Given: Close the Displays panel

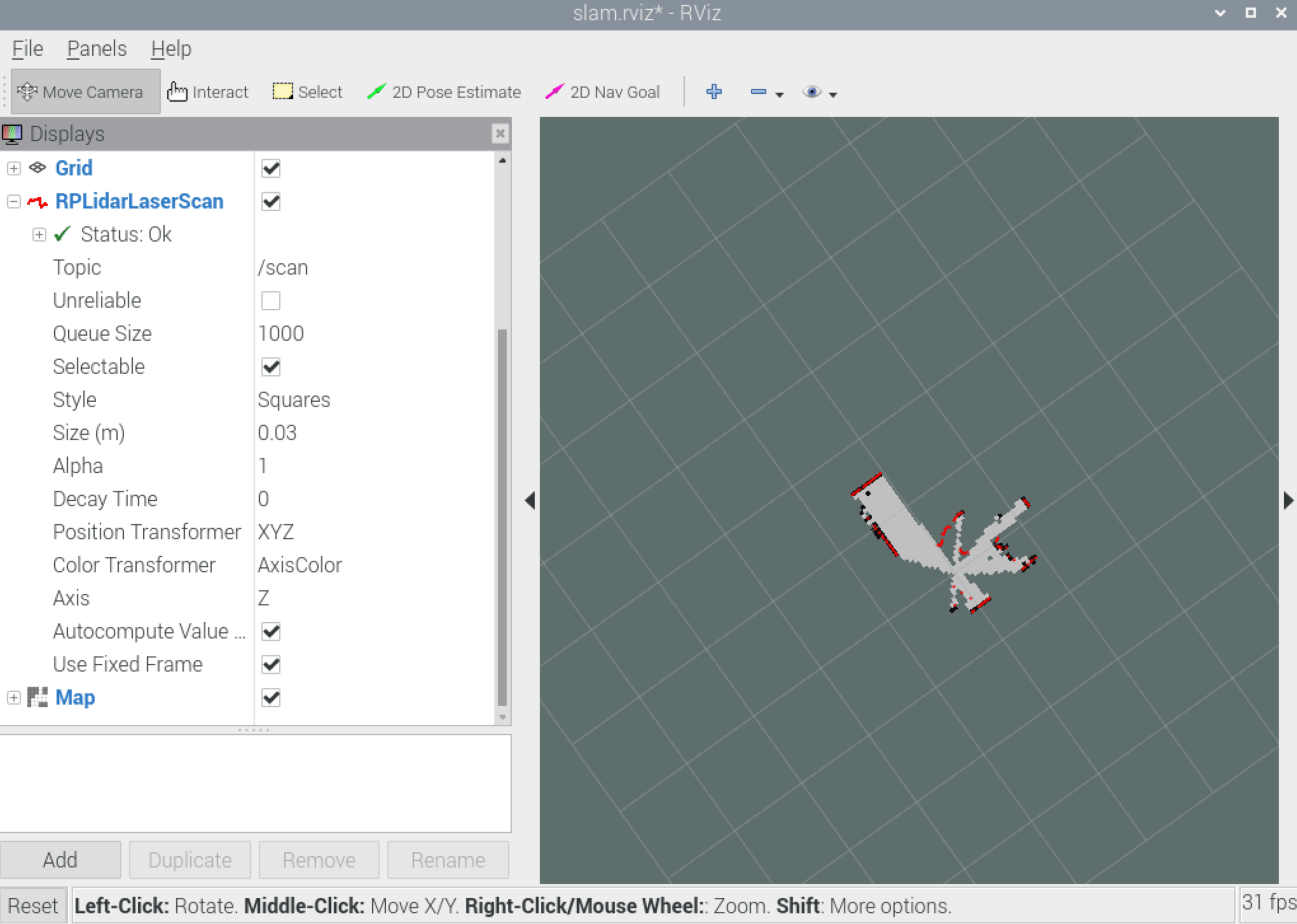Looking at the screenshot, I should pyautogui.click(x=500, y=134).
